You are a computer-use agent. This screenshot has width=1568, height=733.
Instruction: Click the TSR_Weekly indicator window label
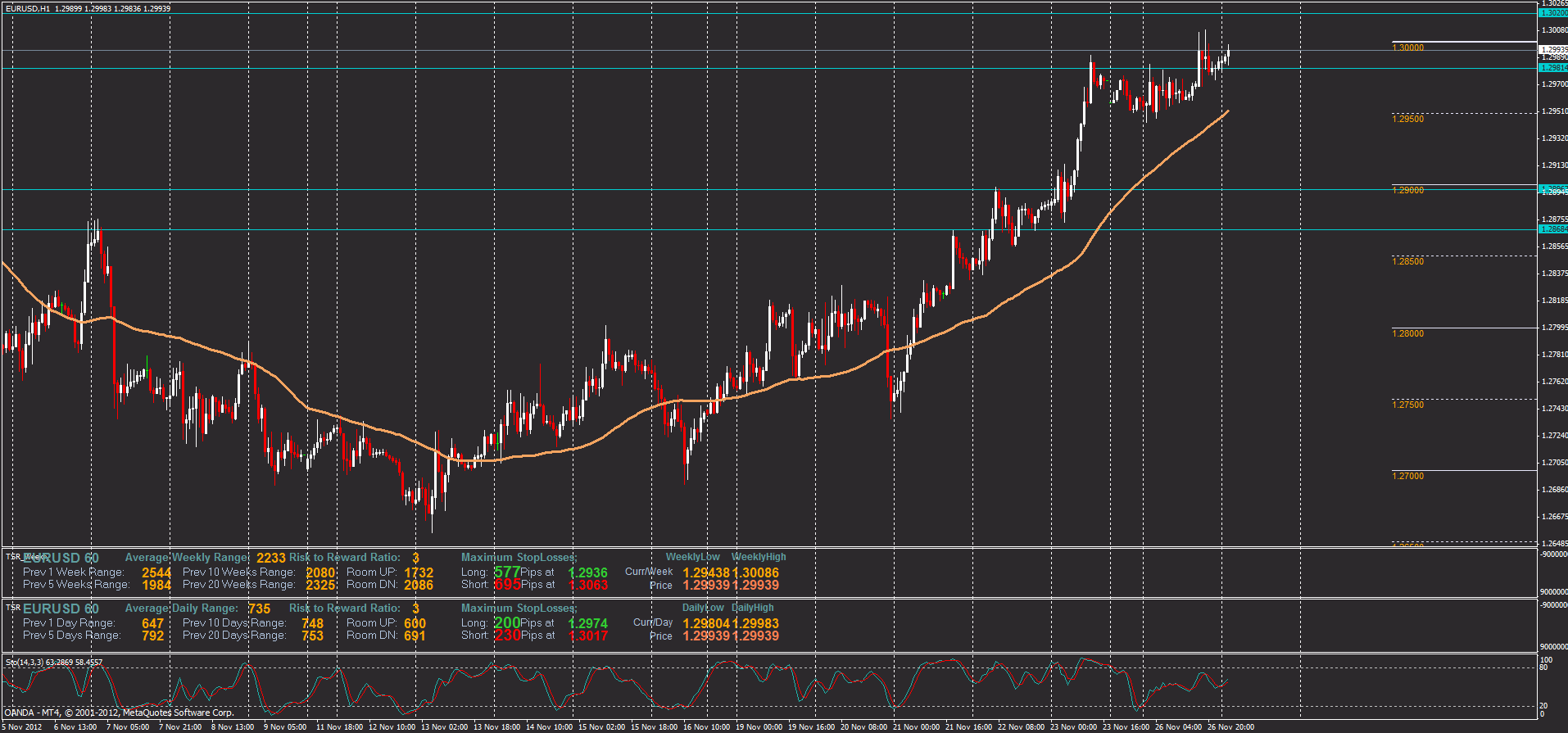pos(26,557)
